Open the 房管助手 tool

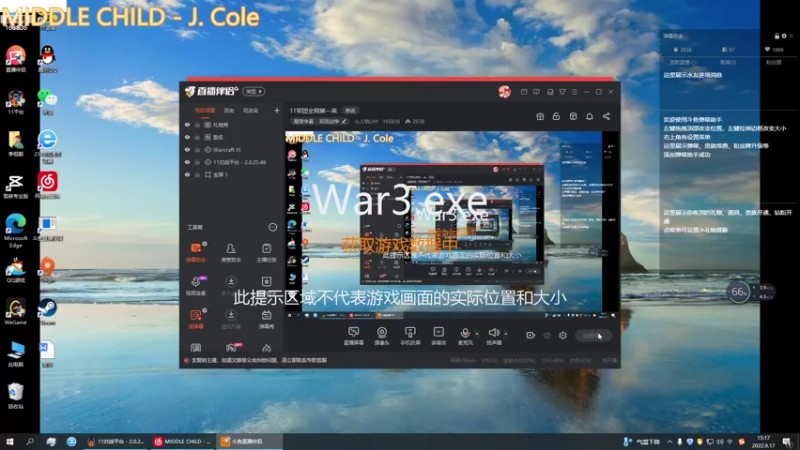click(231, 253)
